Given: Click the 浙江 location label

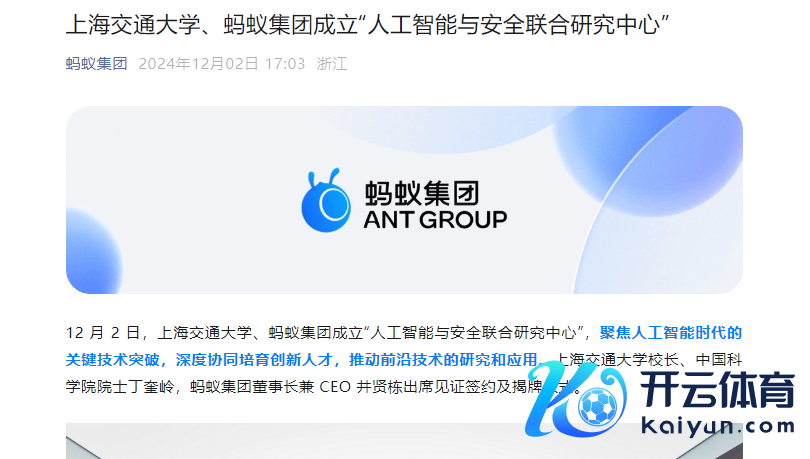Looking at the screenshot, I should [x=332, y=64].
